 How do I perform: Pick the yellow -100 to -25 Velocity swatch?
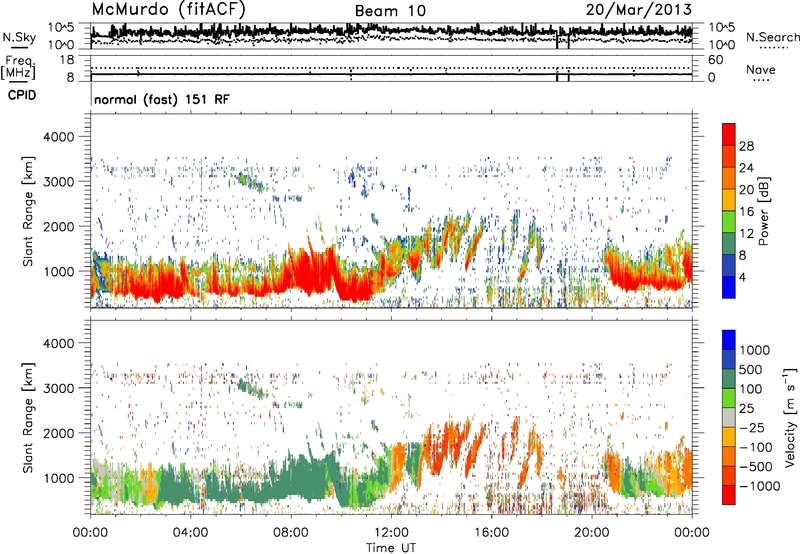tap(729, 438)
